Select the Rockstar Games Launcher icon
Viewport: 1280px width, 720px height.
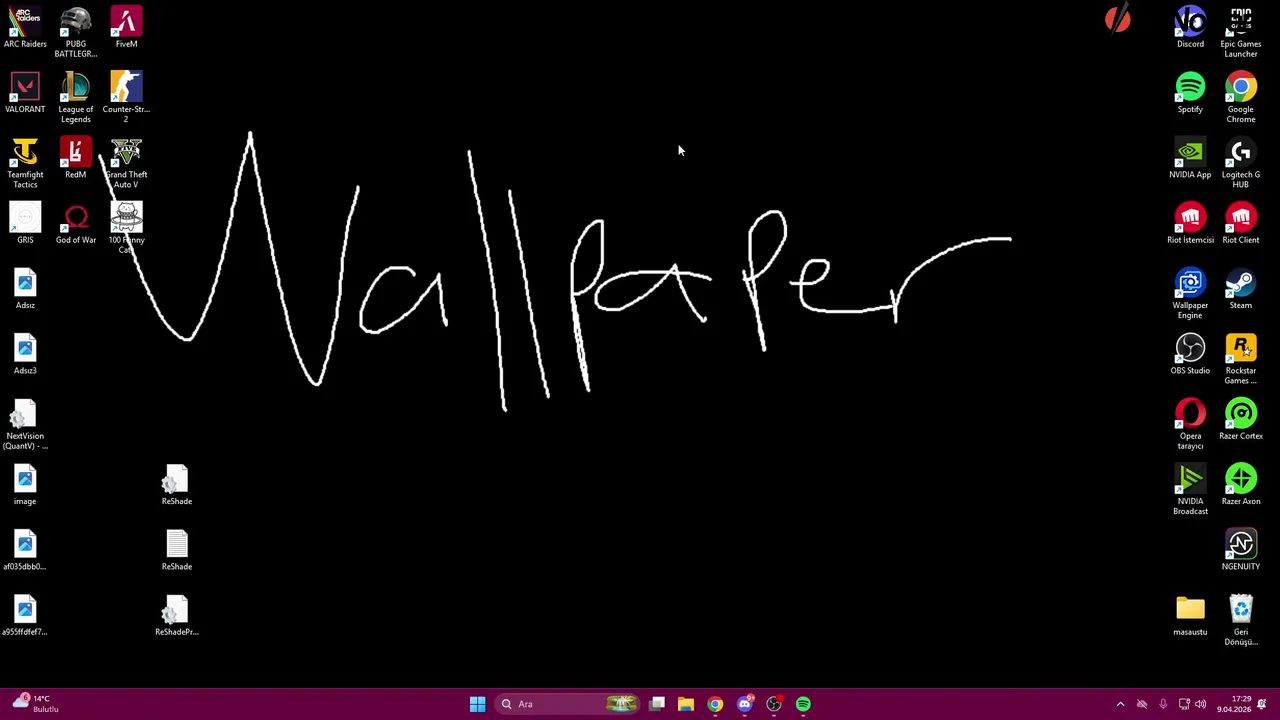pyautogui.click(x=1241, y=359)
